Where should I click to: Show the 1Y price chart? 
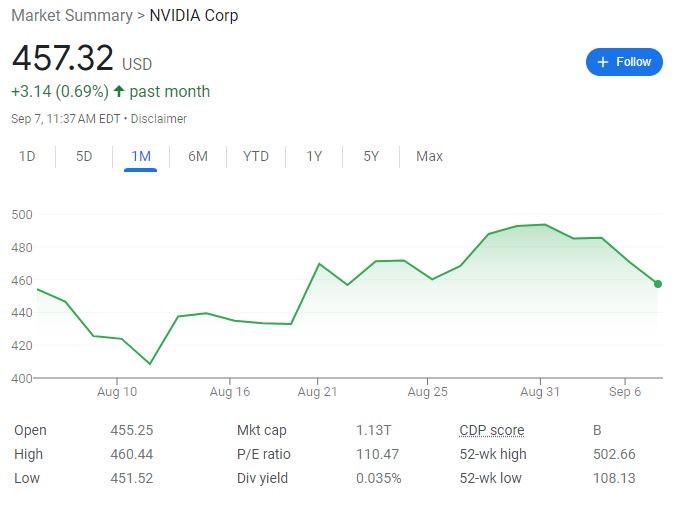[314, 156]
